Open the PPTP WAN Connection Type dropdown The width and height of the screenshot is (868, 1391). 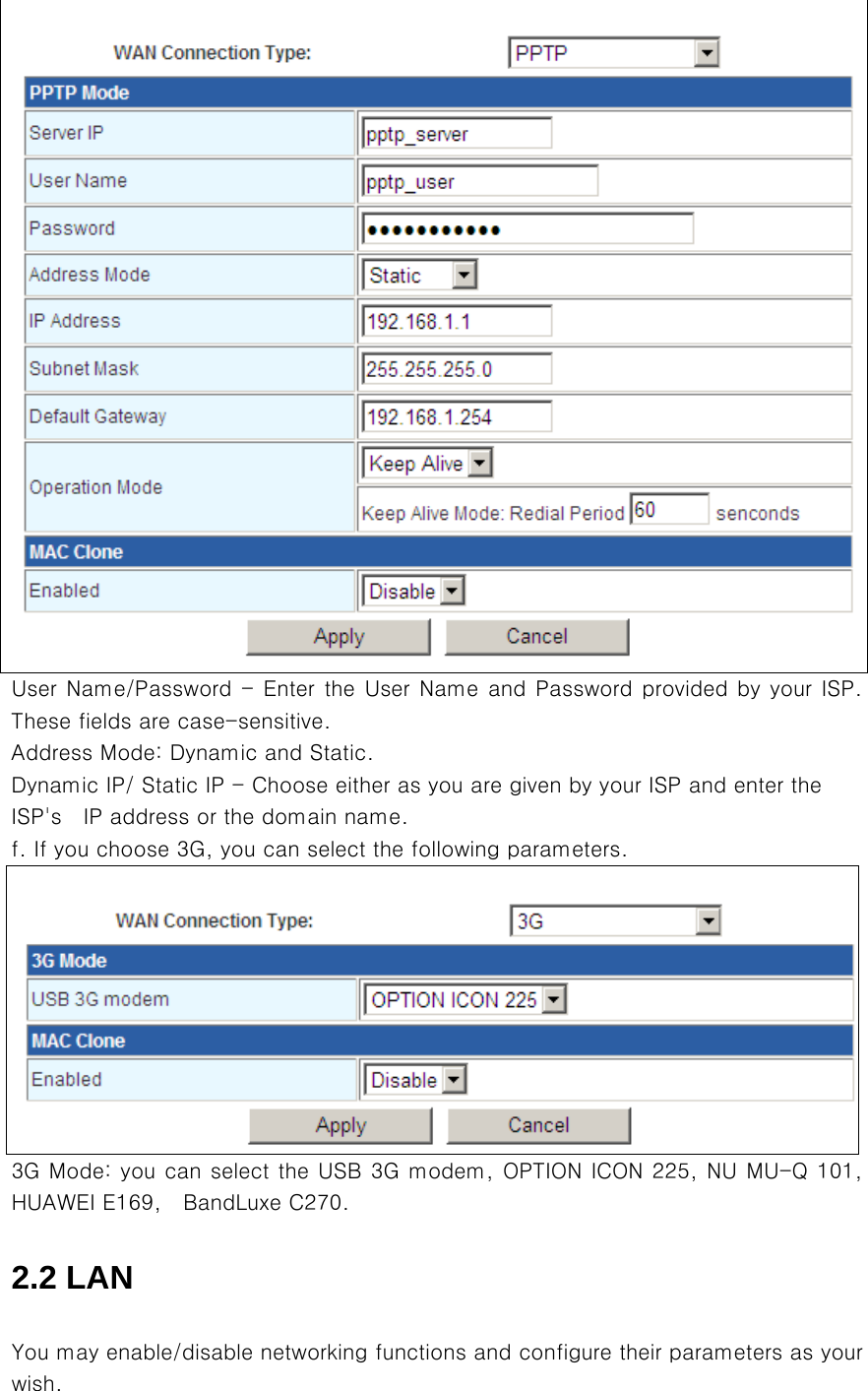tap(613, 53)
